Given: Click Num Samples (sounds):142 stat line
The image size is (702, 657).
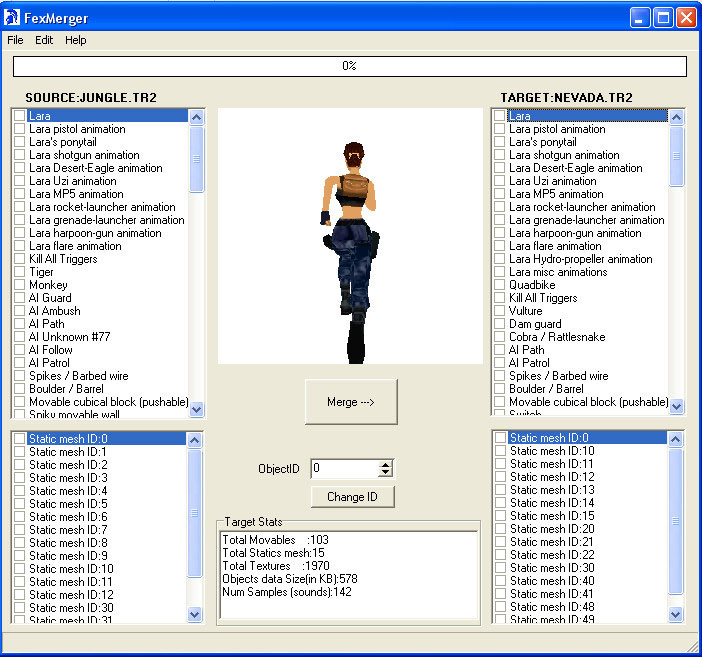Looking at the screenshot, I should point(287,592).
